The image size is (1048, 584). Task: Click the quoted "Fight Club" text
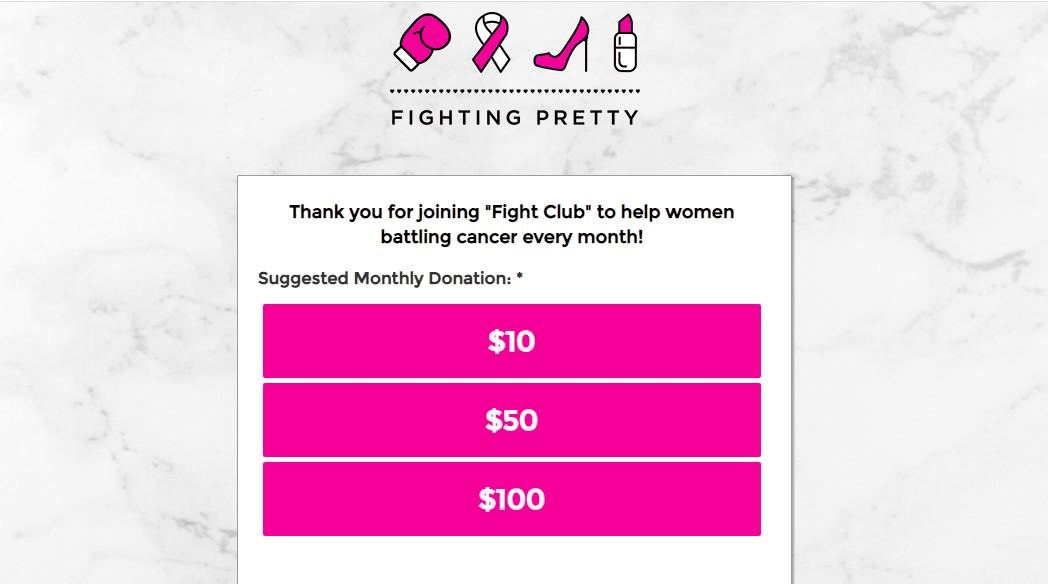pos(538,212)
